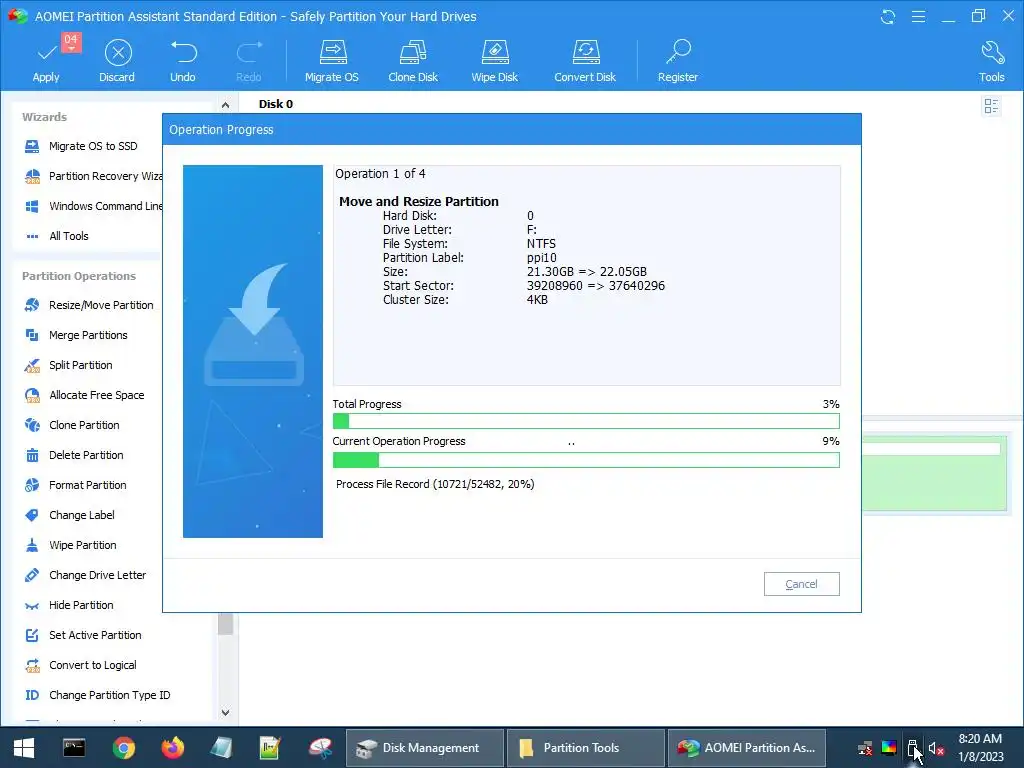
Task: Undo the last operation
Action: click(183, 61)
